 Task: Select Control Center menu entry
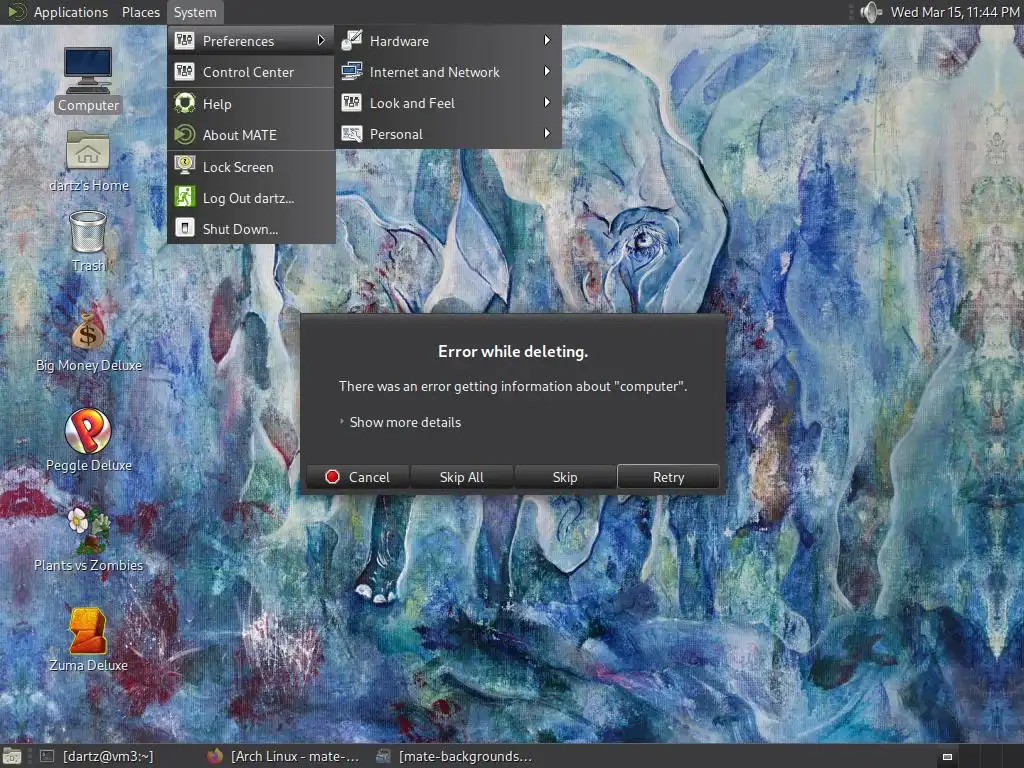(x=251, y=72)
